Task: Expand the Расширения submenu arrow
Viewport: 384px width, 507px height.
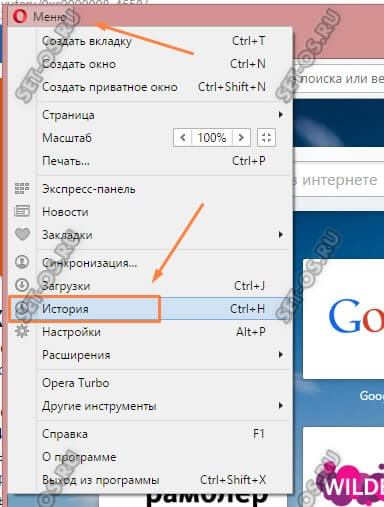Action: tap(281, 355)
